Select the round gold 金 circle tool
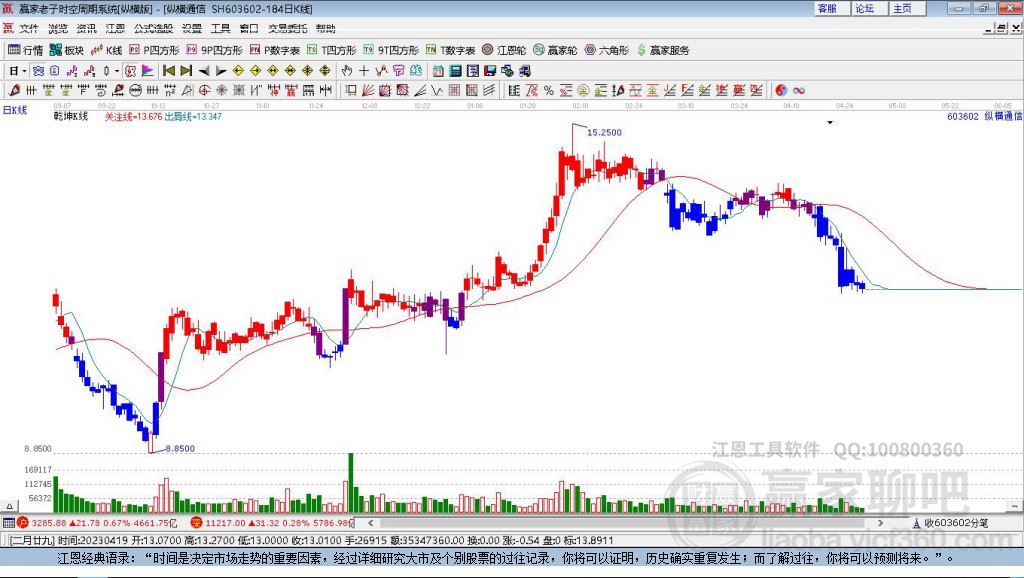Screen dimensions: 1024x578 pyautogui.click(x=583, y=91)
